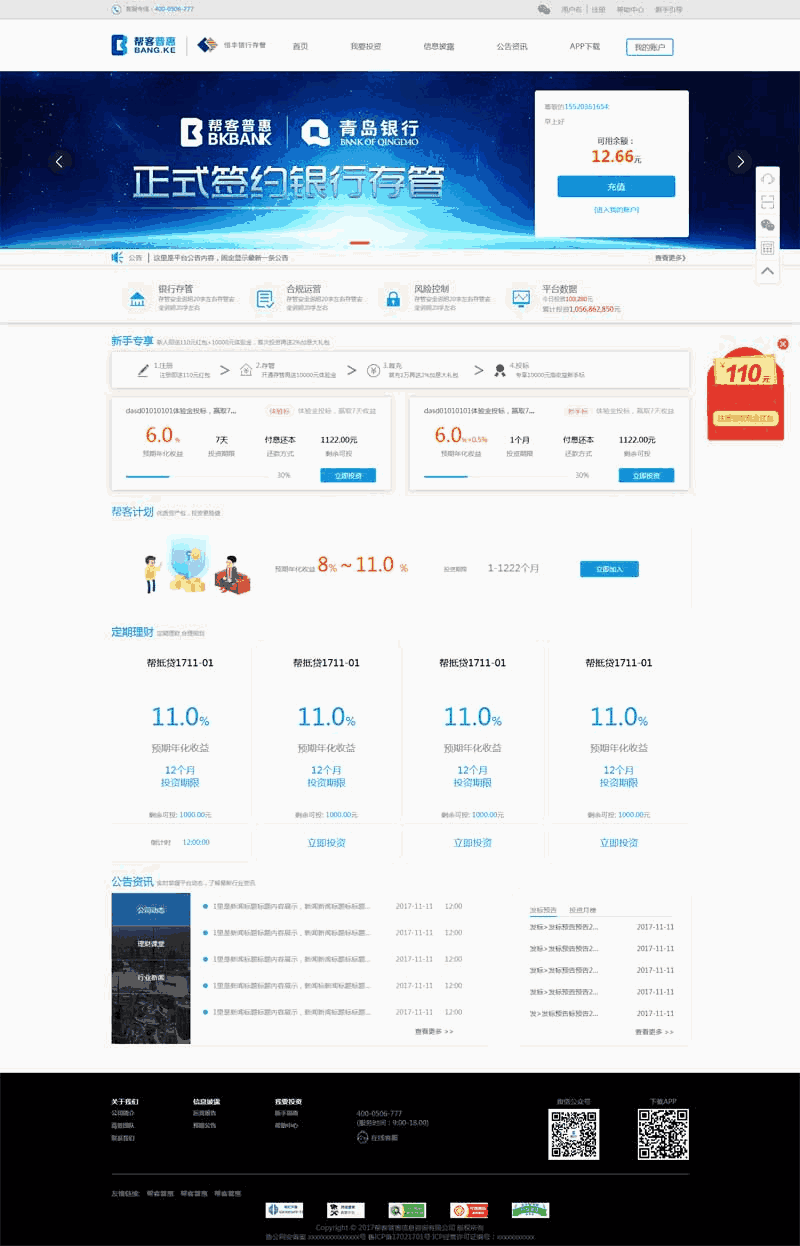Click the 合规运营 document icon
This screenshot has width=800, height=1246.
(264, 298)
